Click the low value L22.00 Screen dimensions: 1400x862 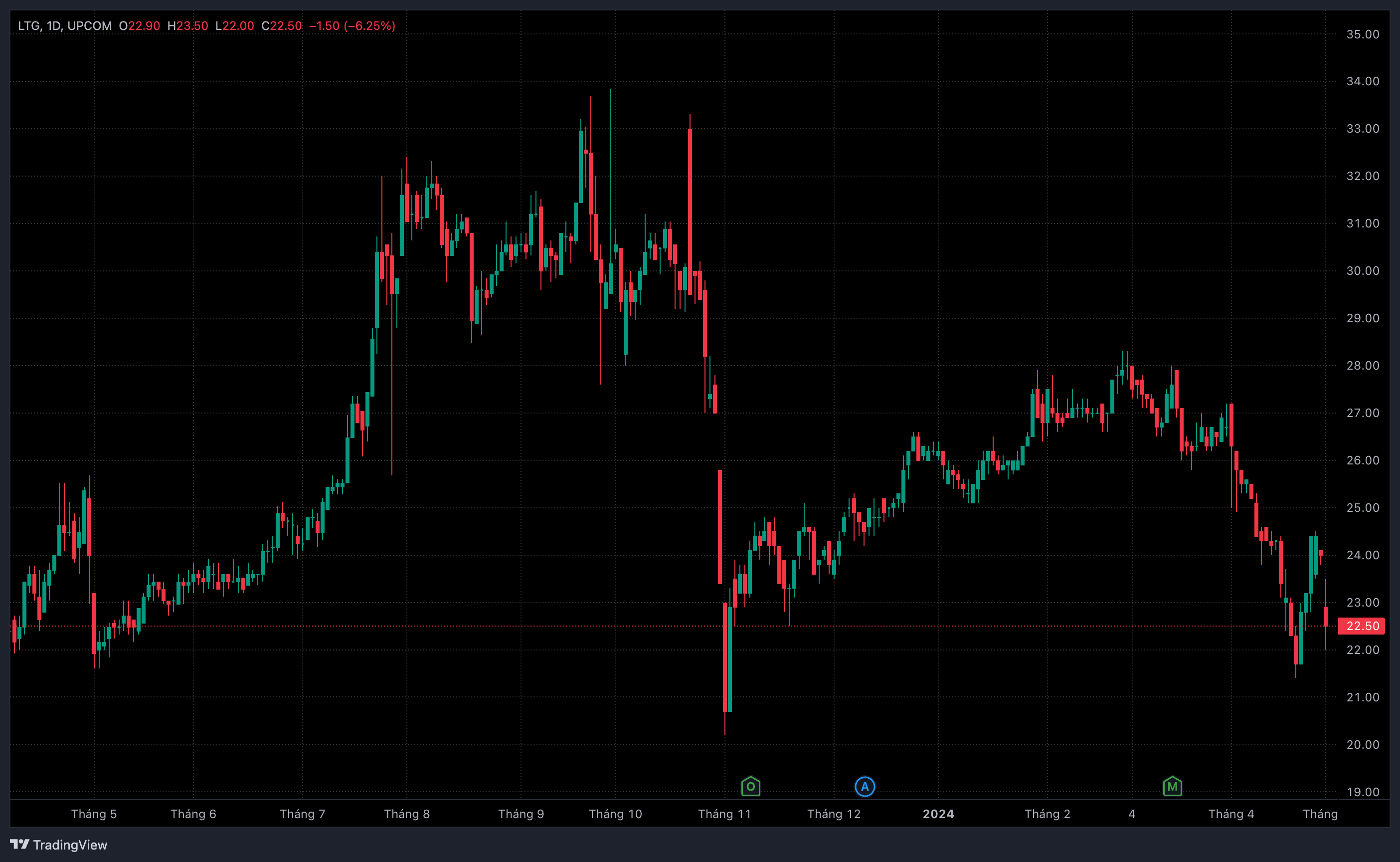(x=235, y=25)
